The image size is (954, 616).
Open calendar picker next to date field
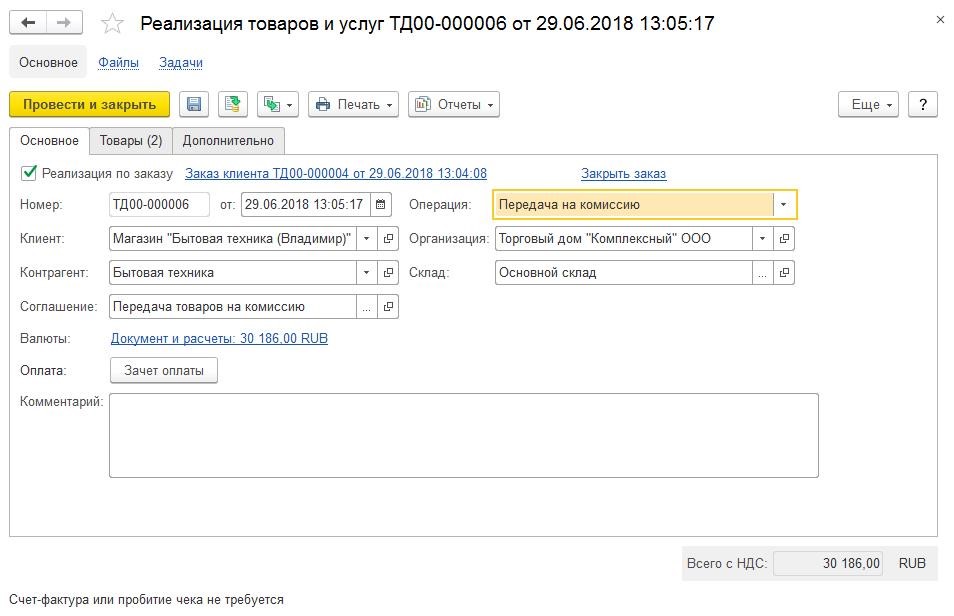point(381,205)
